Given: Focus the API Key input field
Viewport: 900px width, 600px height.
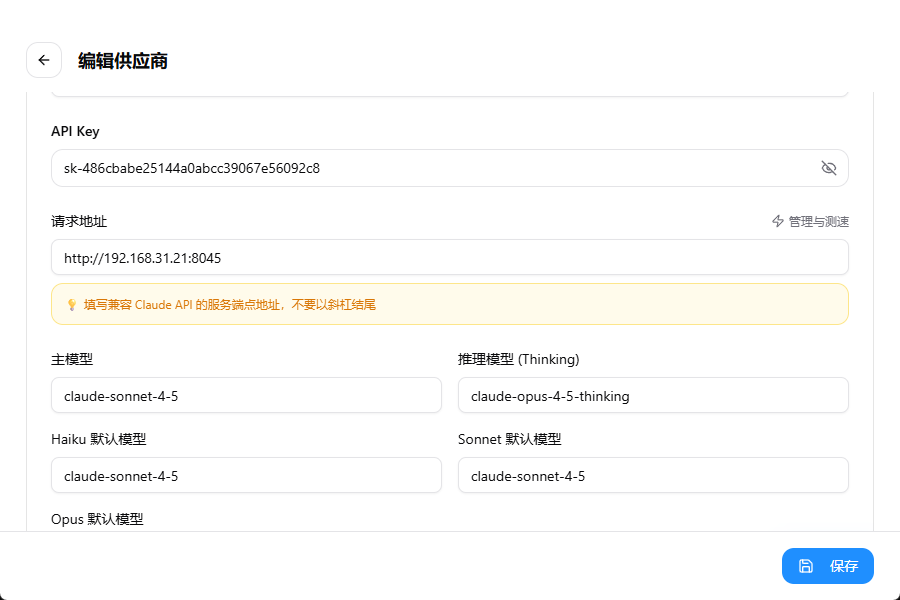Looking at the screenshot, I should [449, 168].
